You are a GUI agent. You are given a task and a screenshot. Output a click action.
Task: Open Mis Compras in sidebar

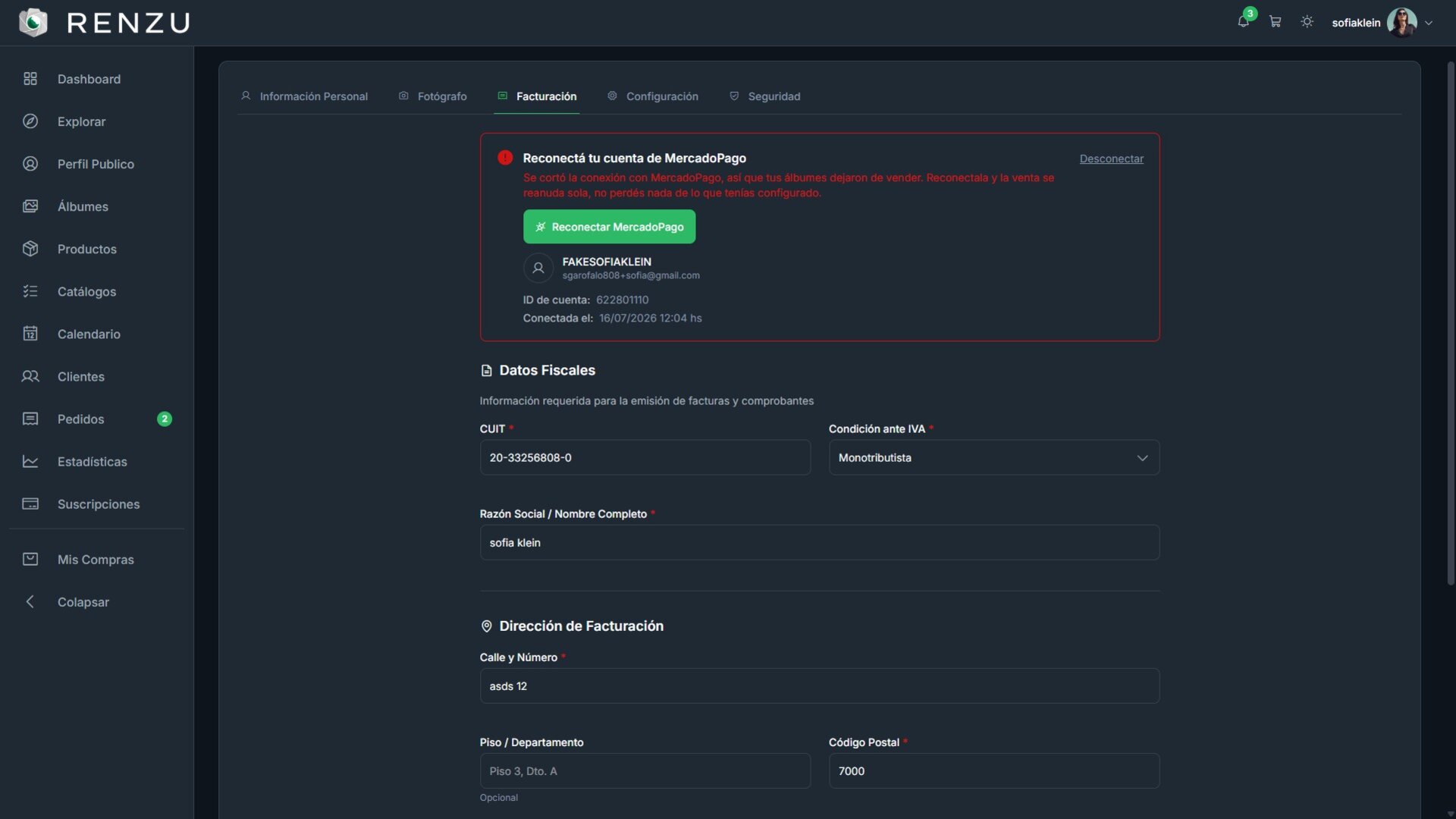coord(97,559)
